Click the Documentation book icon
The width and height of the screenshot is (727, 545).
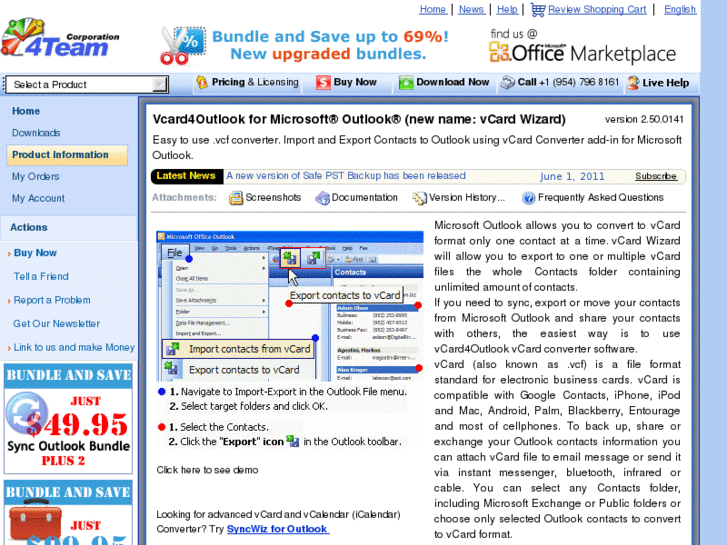click(322, 198)
